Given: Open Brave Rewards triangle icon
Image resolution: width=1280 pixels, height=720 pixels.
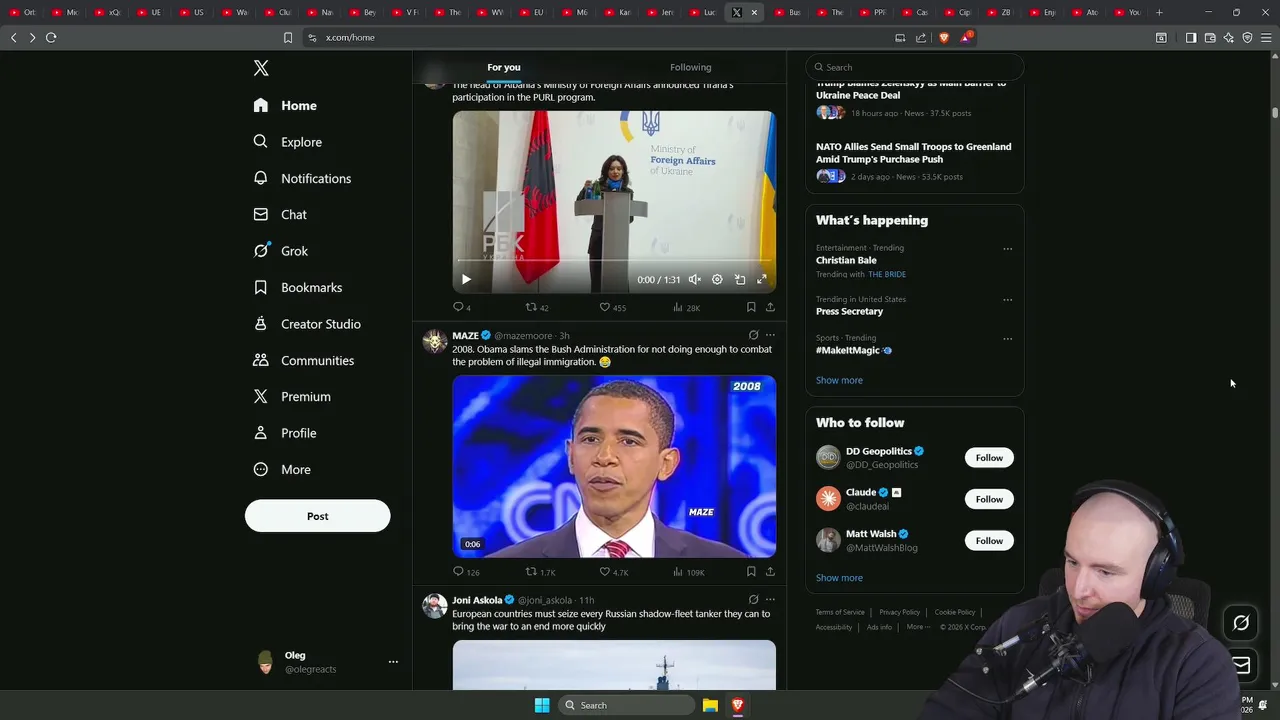Looking at the screenshot, I should click(966, 38).
